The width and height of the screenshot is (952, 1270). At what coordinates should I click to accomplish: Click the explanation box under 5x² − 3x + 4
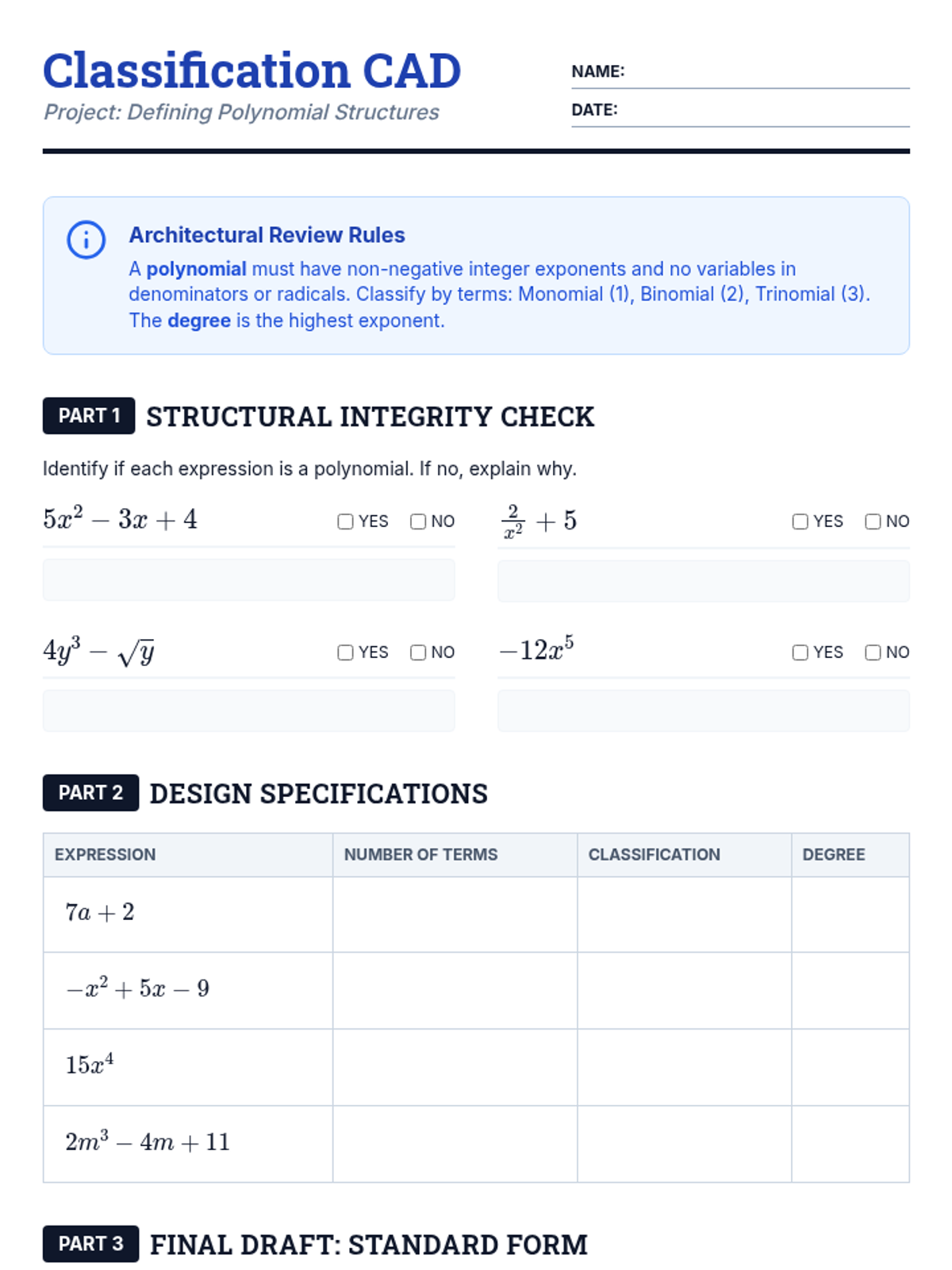click(x=248, y=580)
